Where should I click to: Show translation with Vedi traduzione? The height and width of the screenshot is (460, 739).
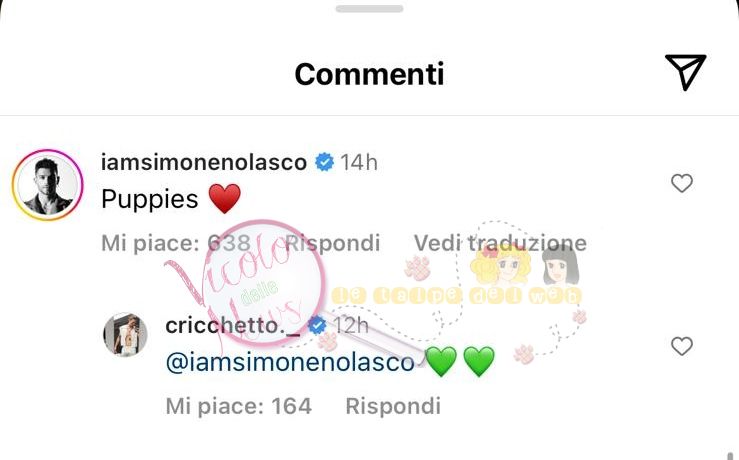(500, 243)
